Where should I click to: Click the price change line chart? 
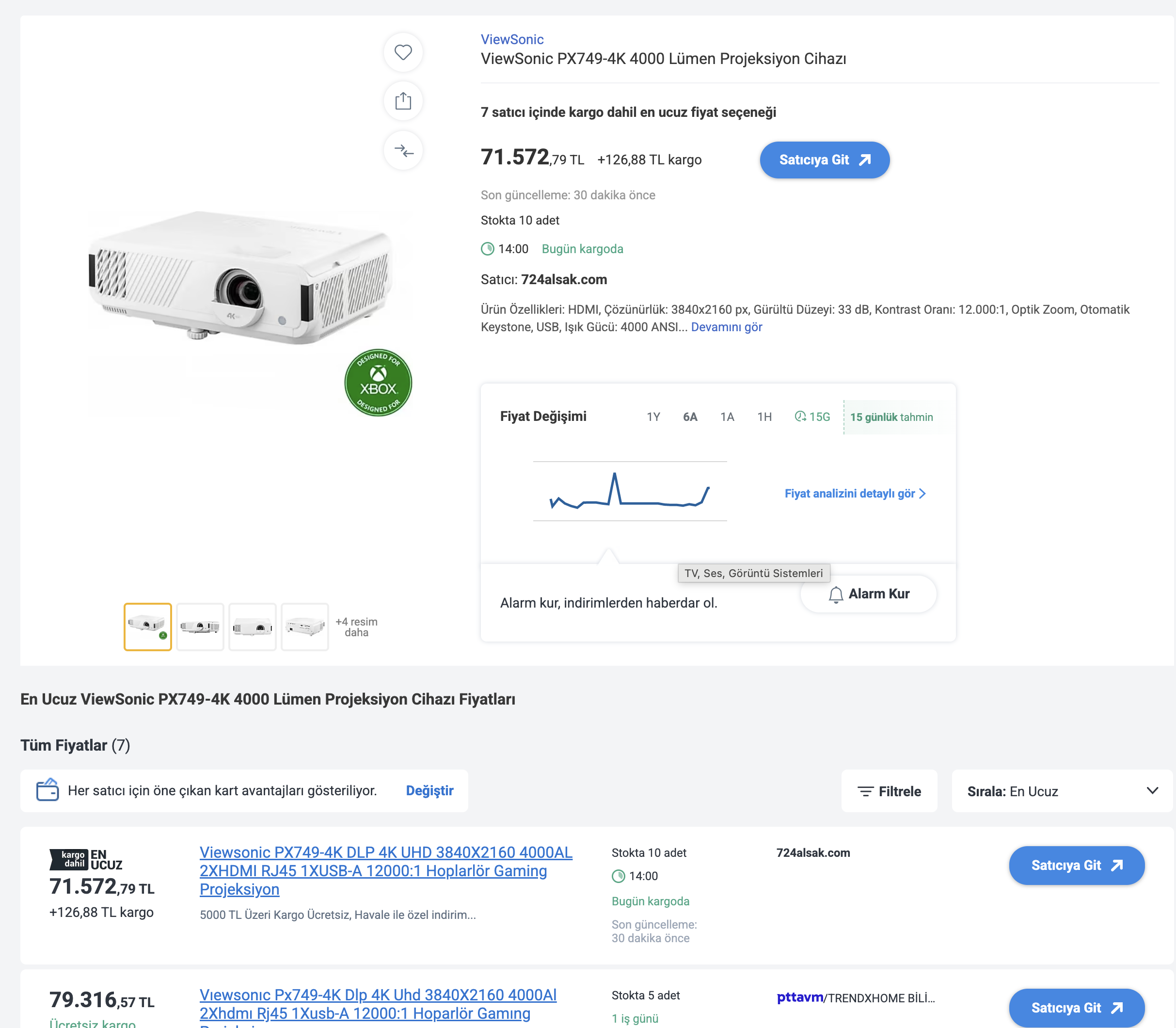click(630, 491)
